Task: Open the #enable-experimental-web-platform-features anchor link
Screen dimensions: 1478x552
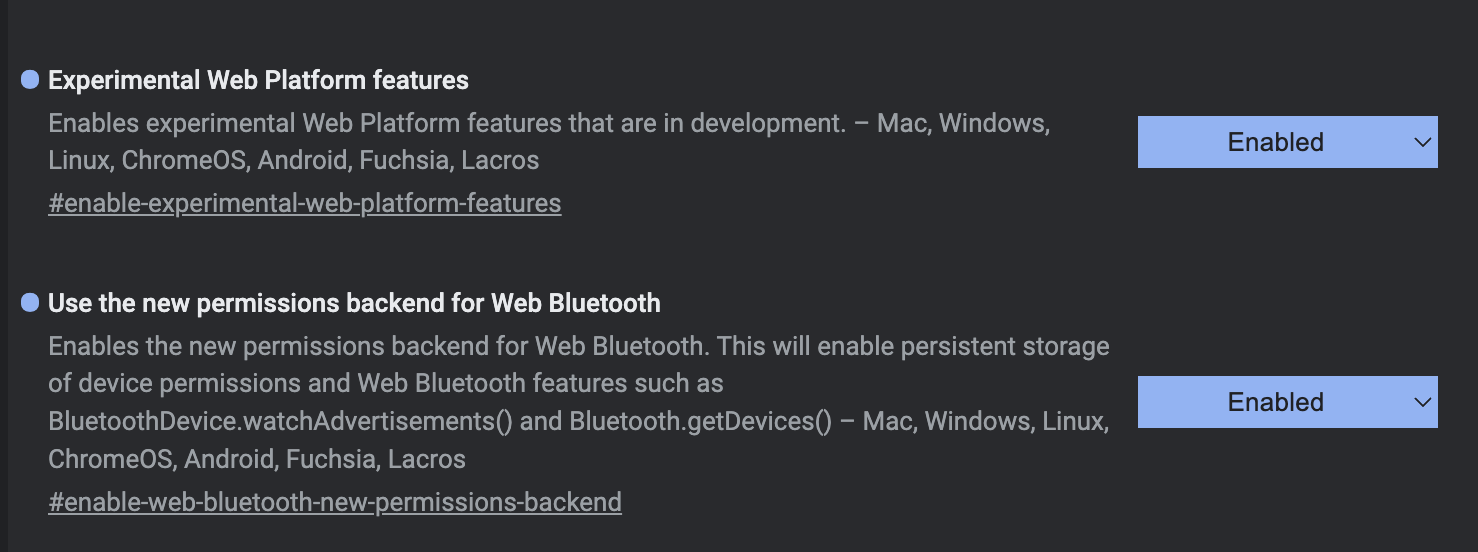Action: point(304,204)
